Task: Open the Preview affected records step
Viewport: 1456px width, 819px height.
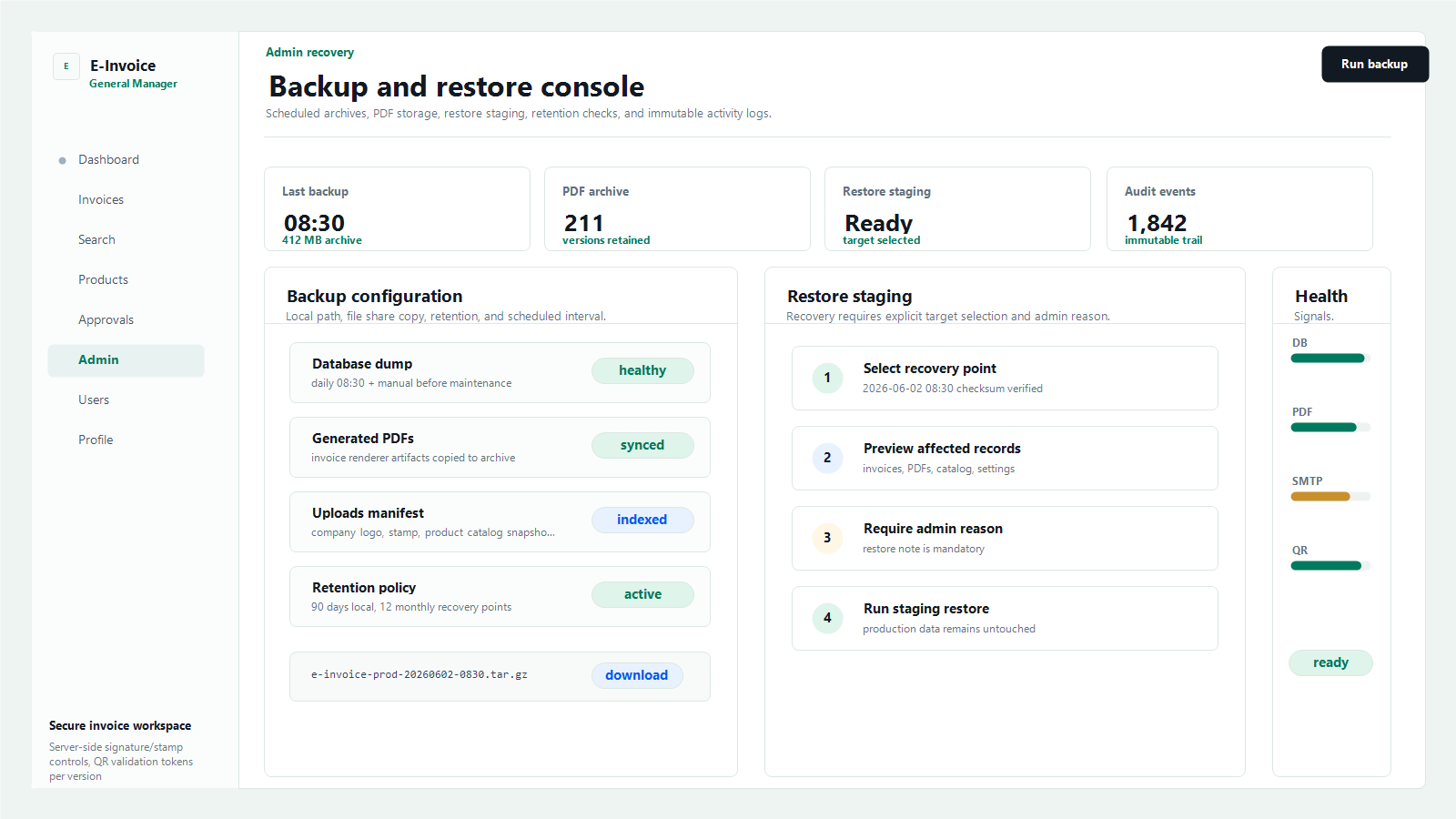Action: (x=1005, y=459)
